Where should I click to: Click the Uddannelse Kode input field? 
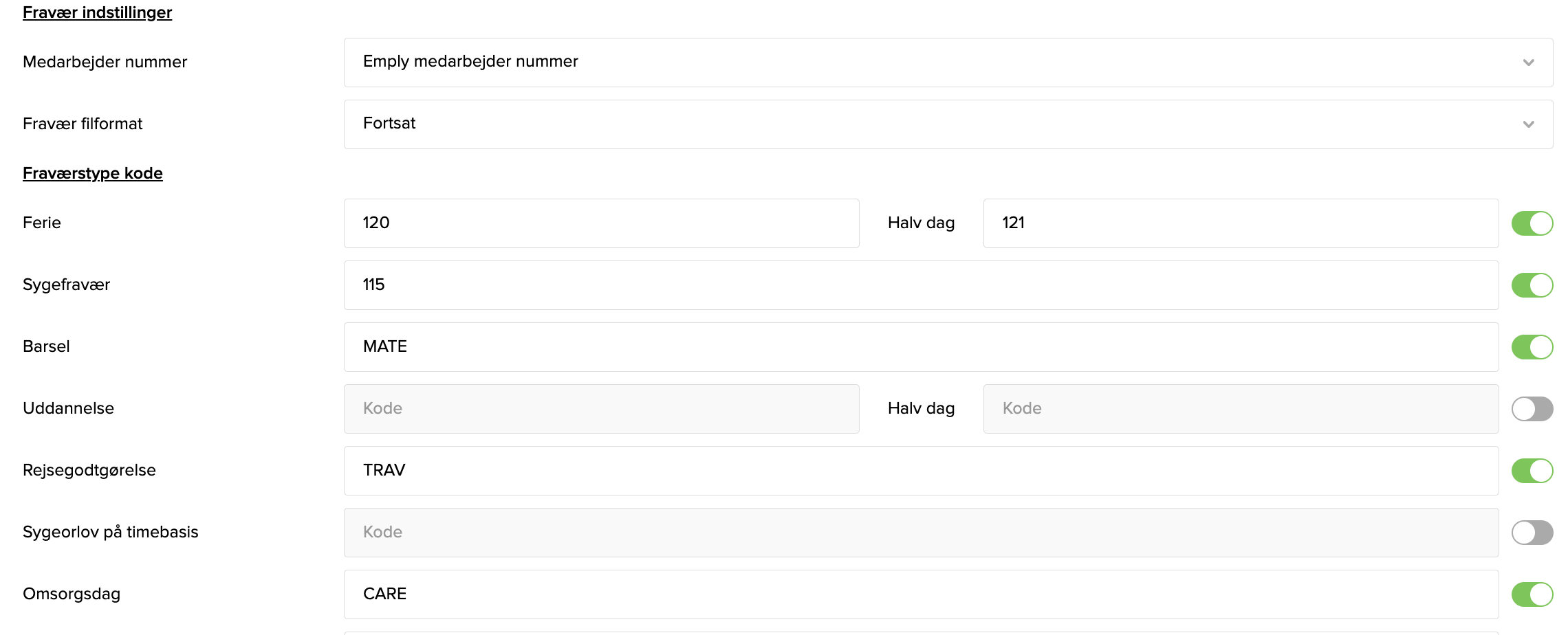coord(601,409)
